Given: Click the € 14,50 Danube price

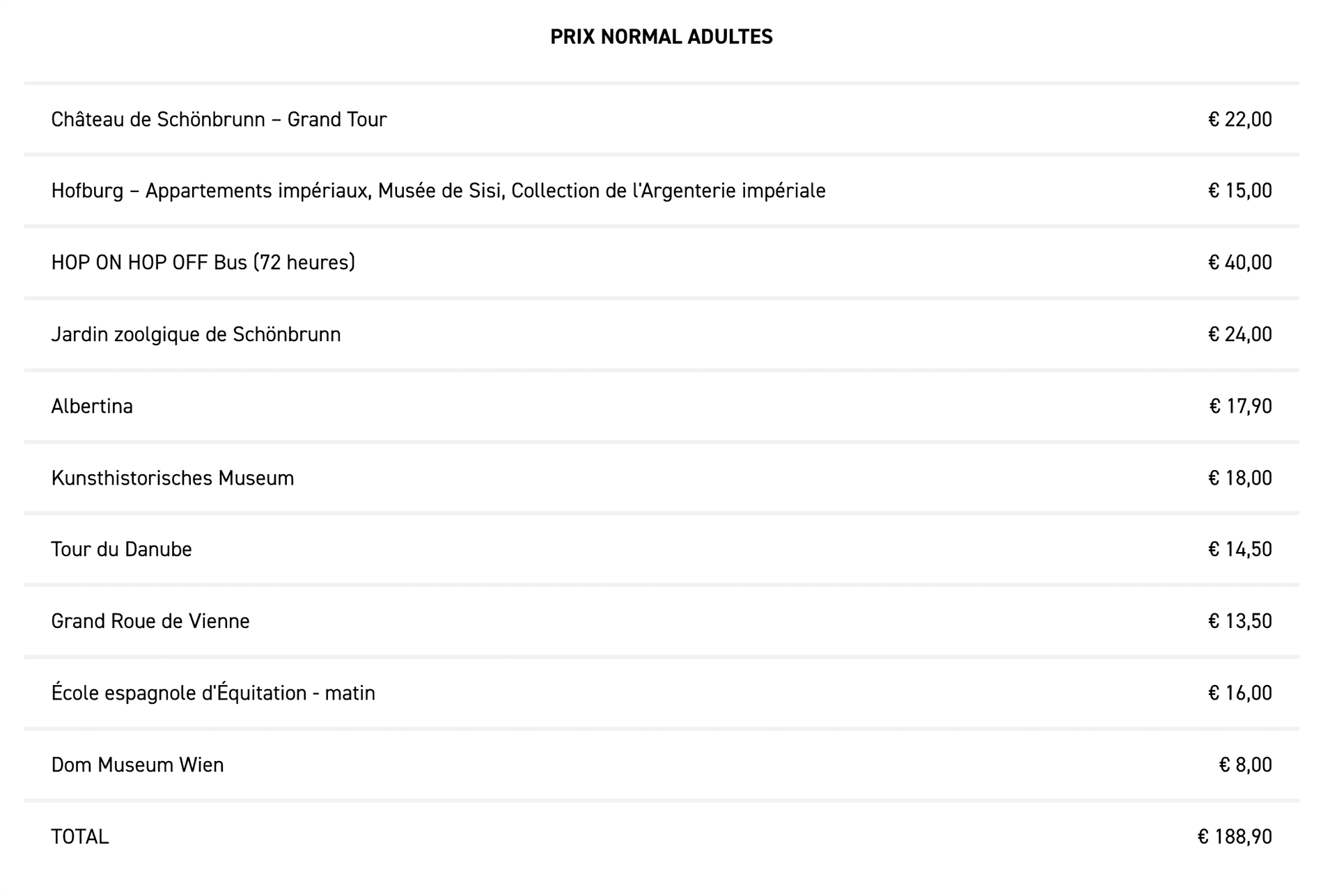Looking at the screenshot, I should 1240,550.
